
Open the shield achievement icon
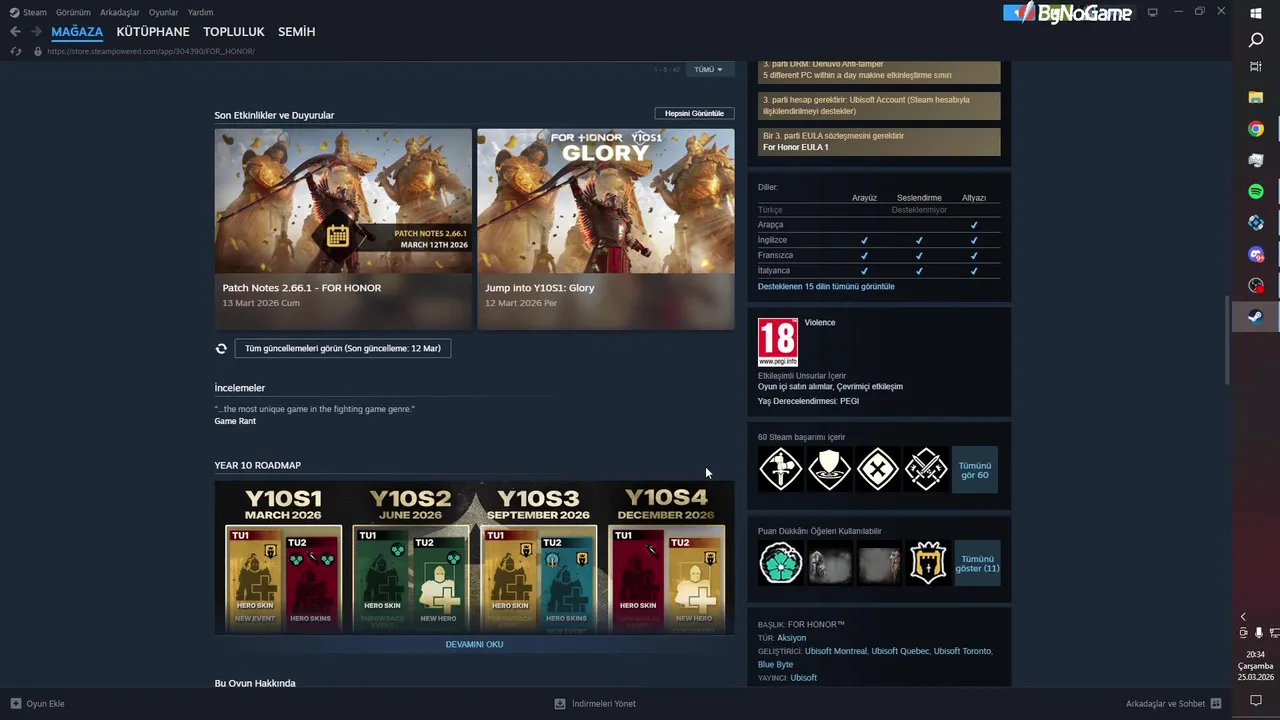click(829, 469)
